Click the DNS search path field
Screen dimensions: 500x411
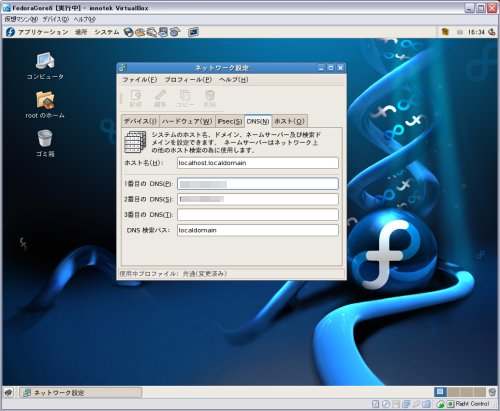(x=258, y=230)
